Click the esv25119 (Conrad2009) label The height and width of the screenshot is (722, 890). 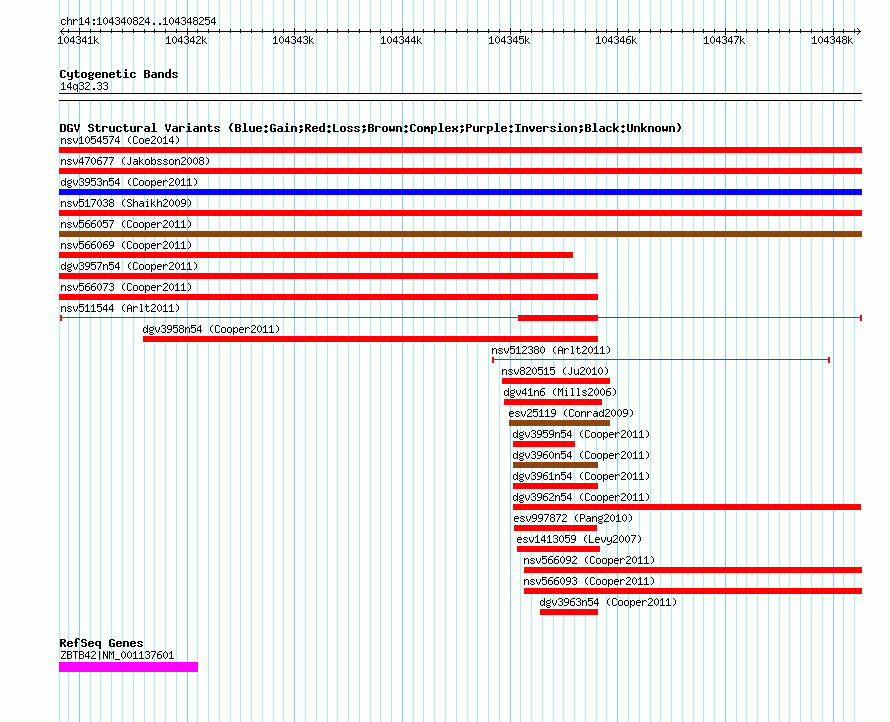pos(571,413)
